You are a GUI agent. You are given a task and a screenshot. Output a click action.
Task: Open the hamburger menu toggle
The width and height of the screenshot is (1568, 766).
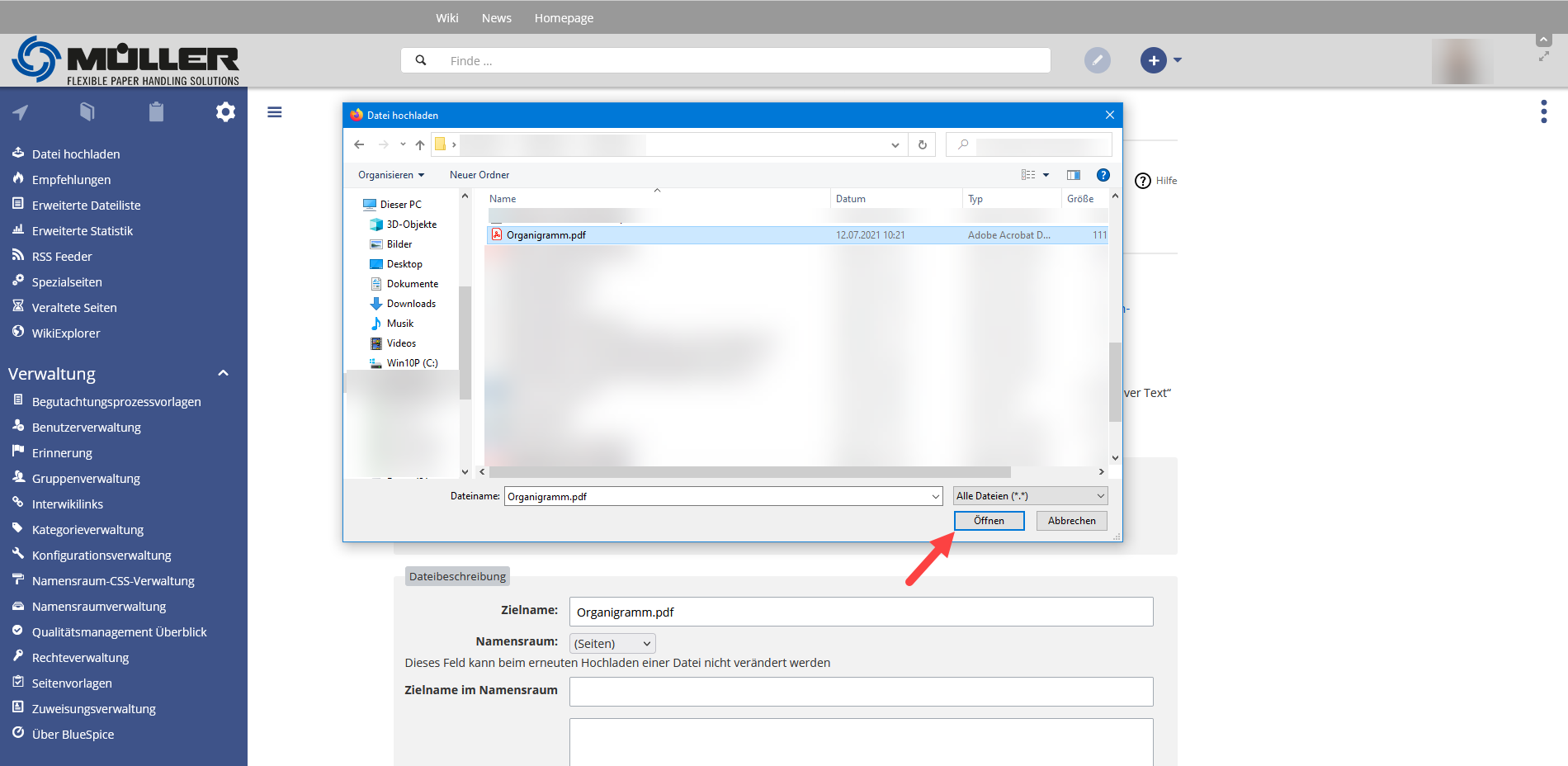coord(275,112)
